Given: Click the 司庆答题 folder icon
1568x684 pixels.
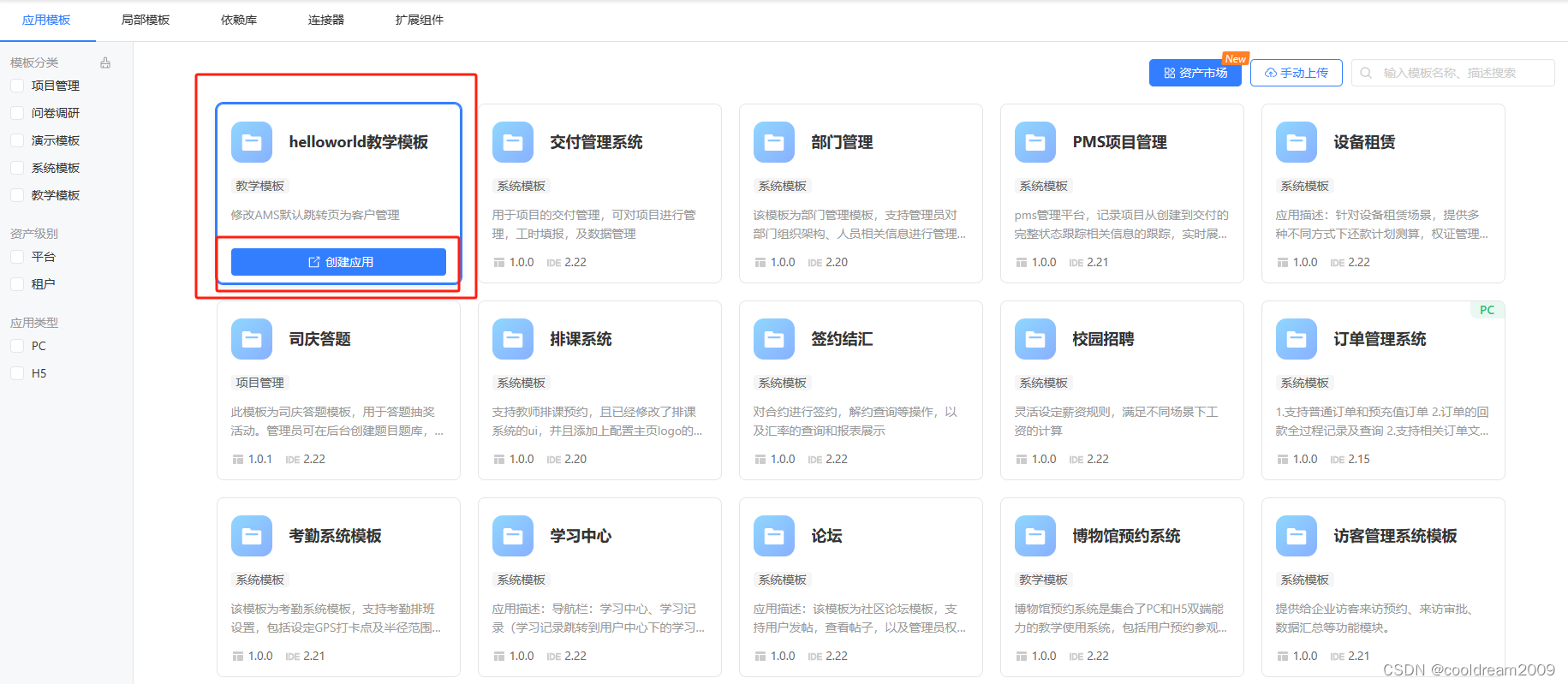Looking at the screenshot, I should 252,339.
